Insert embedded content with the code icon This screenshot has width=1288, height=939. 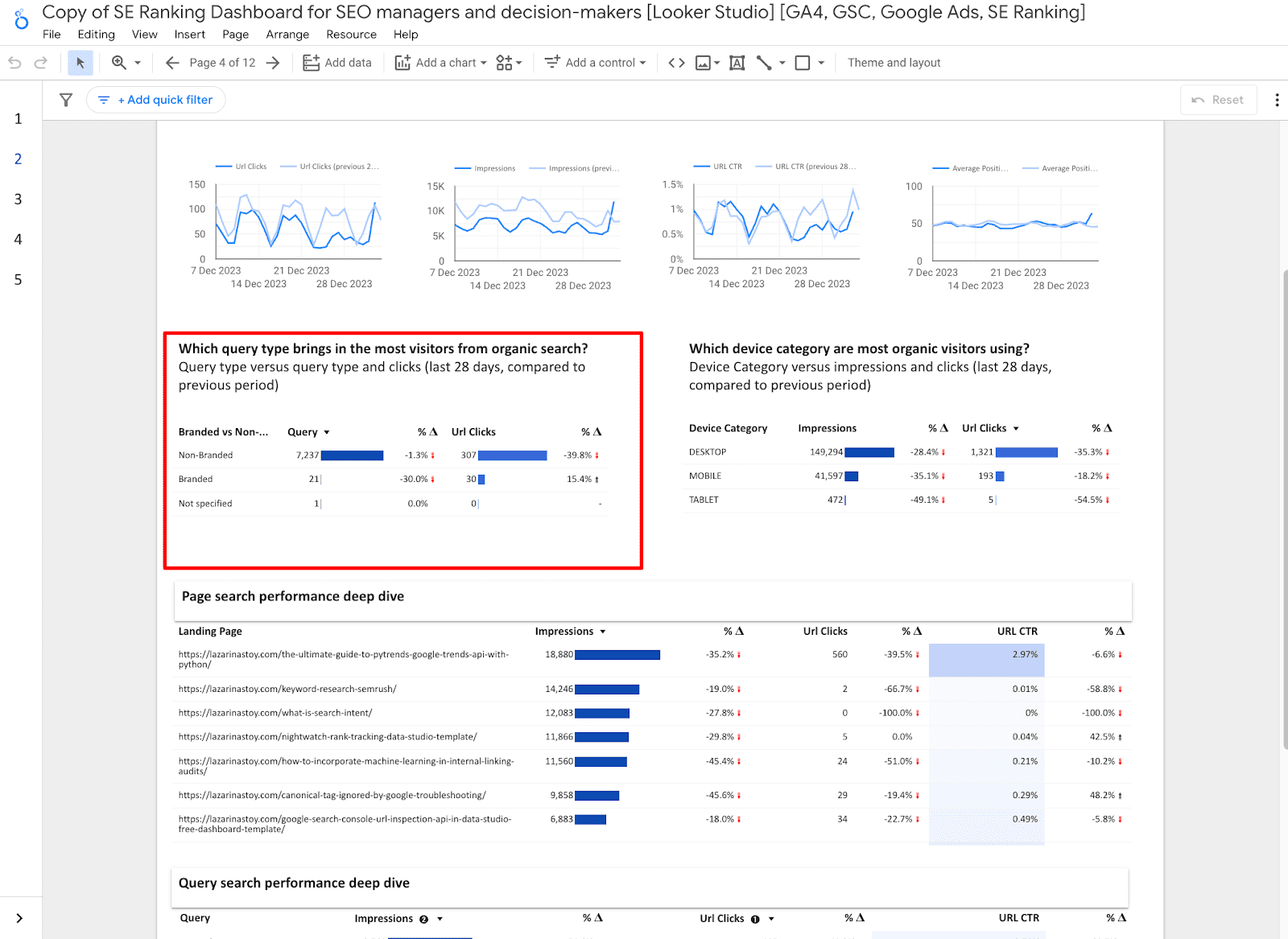[676, 62]
